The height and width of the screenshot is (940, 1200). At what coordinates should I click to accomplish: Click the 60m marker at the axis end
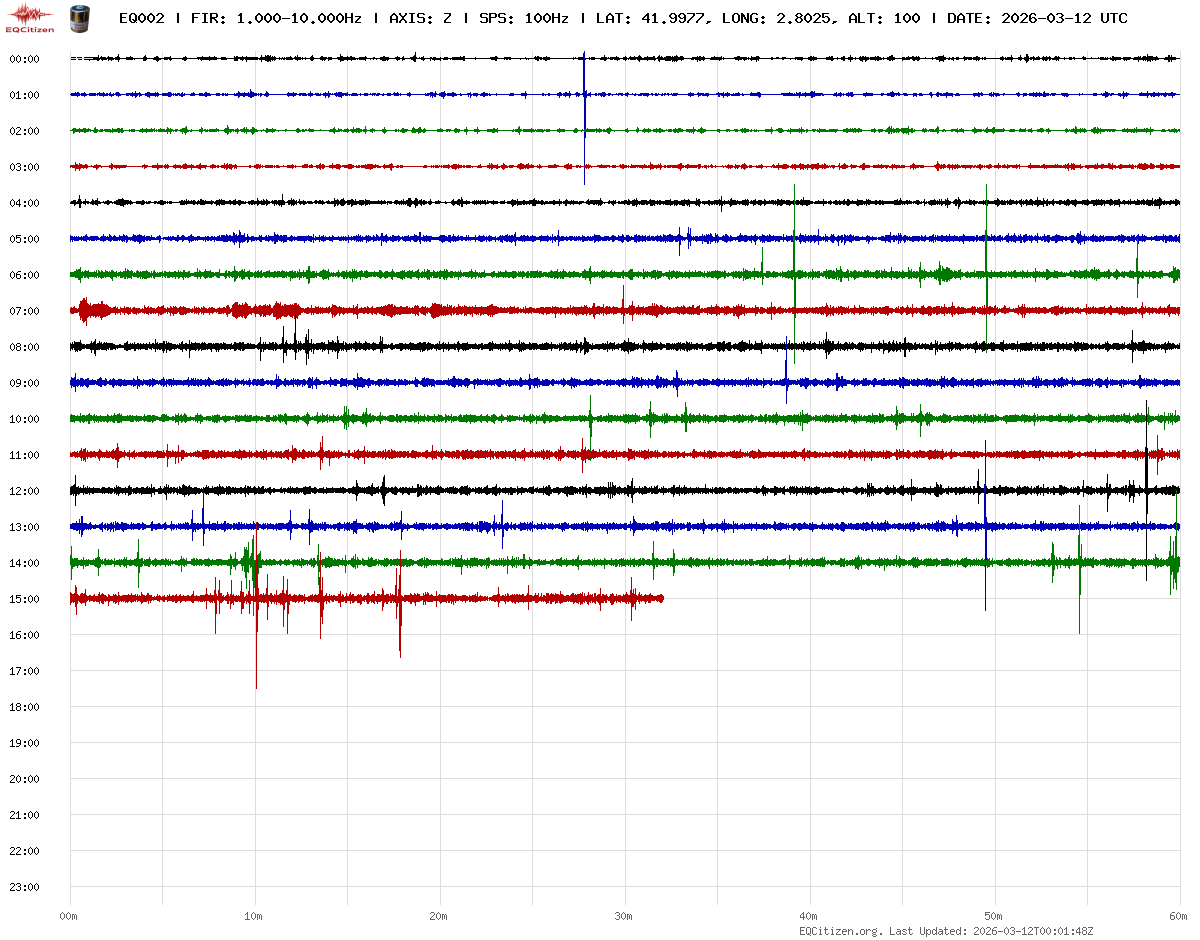point(1178,916)
